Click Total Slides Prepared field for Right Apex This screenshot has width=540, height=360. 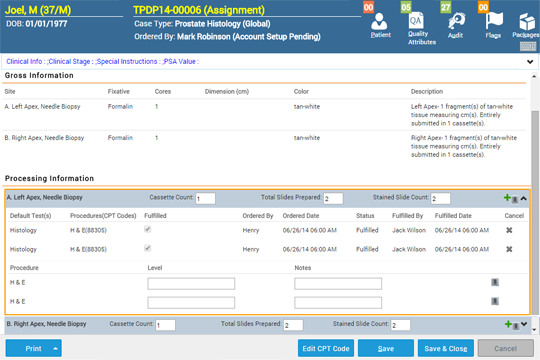tap(293, 325)
